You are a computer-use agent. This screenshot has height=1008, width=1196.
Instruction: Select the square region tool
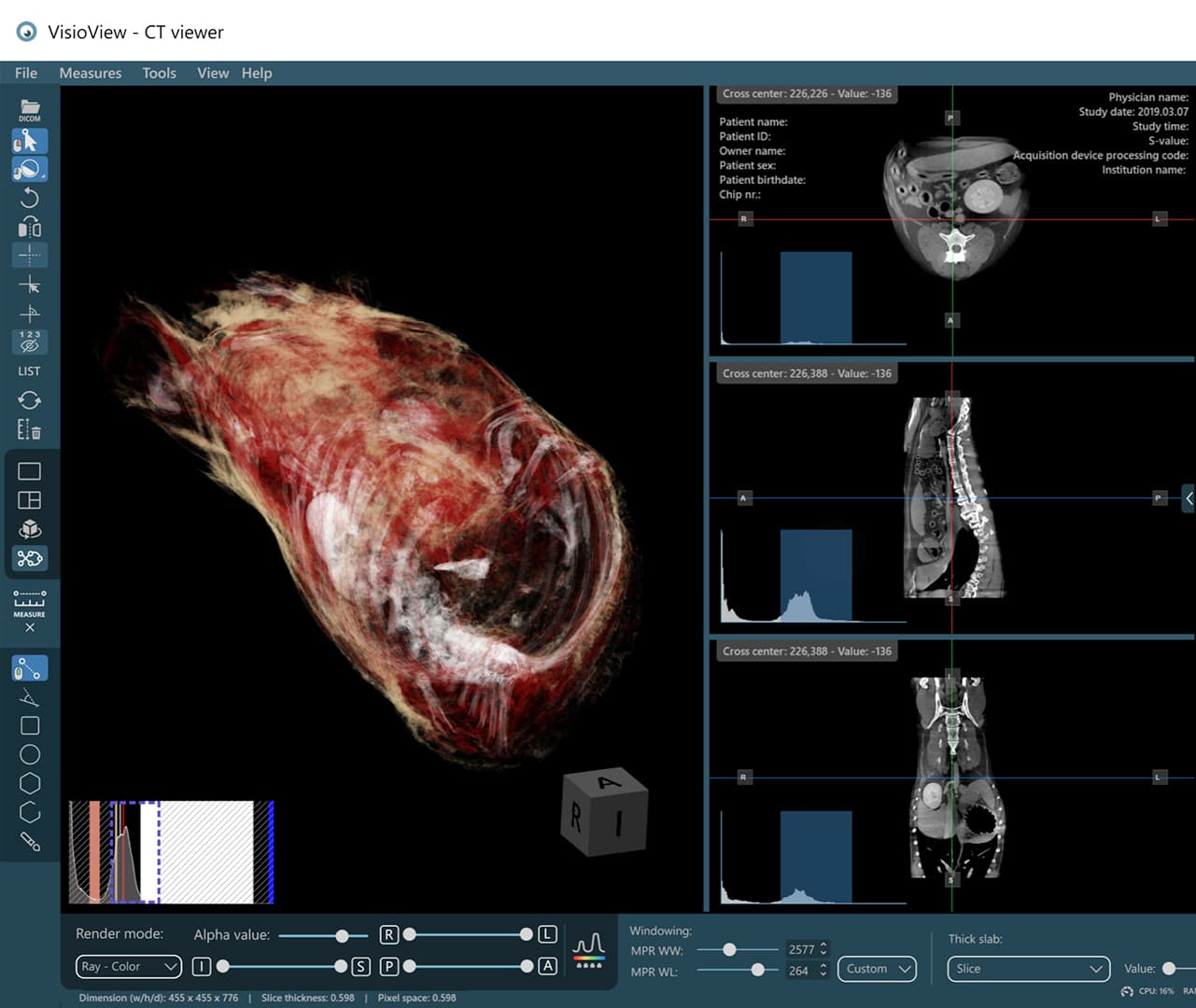click(30, 725)
